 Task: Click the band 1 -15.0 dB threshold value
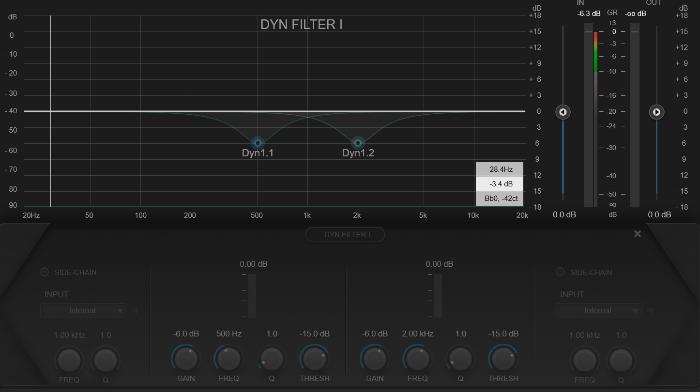[x=314, y=334]
